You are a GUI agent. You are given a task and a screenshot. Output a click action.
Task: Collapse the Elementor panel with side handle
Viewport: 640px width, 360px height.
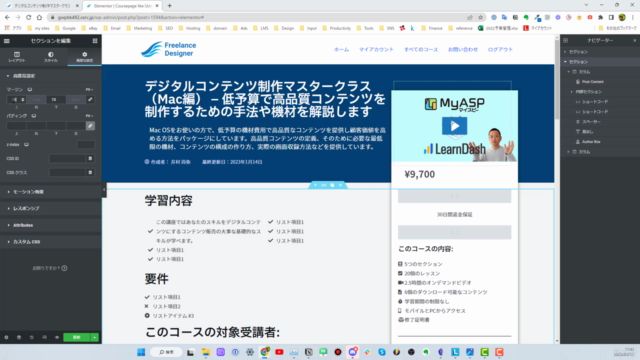(104, 189)
